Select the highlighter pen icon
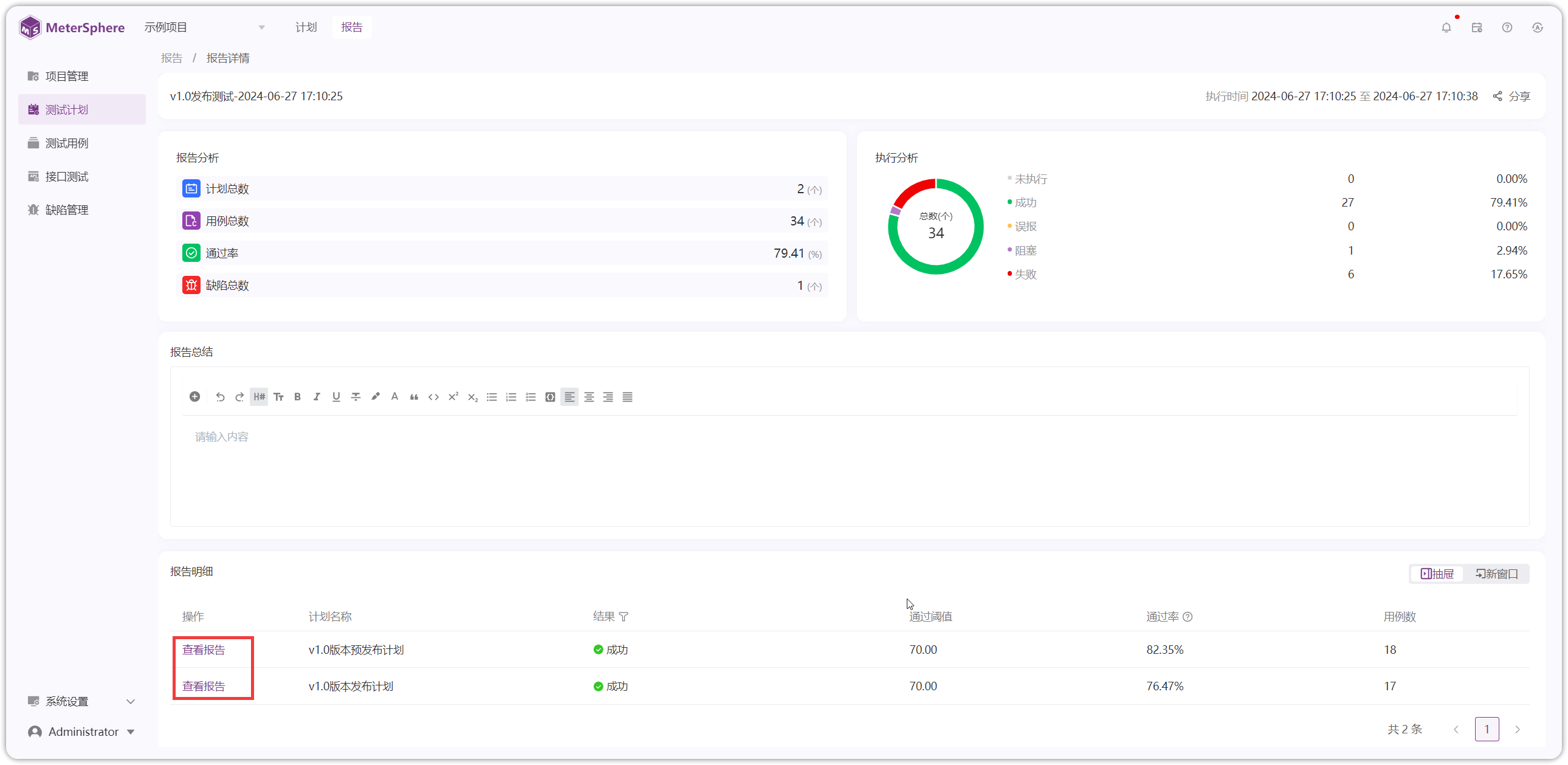This screenshot has height=765, width=1568. [376, 397]
